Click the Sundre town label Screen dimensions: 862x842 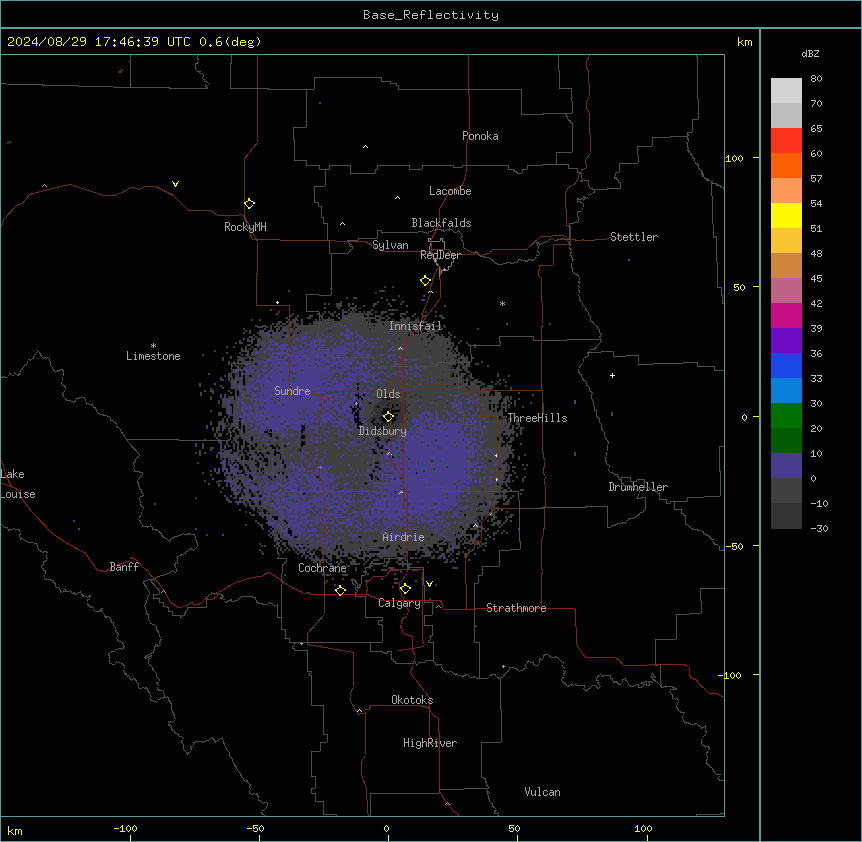(292, 391)
